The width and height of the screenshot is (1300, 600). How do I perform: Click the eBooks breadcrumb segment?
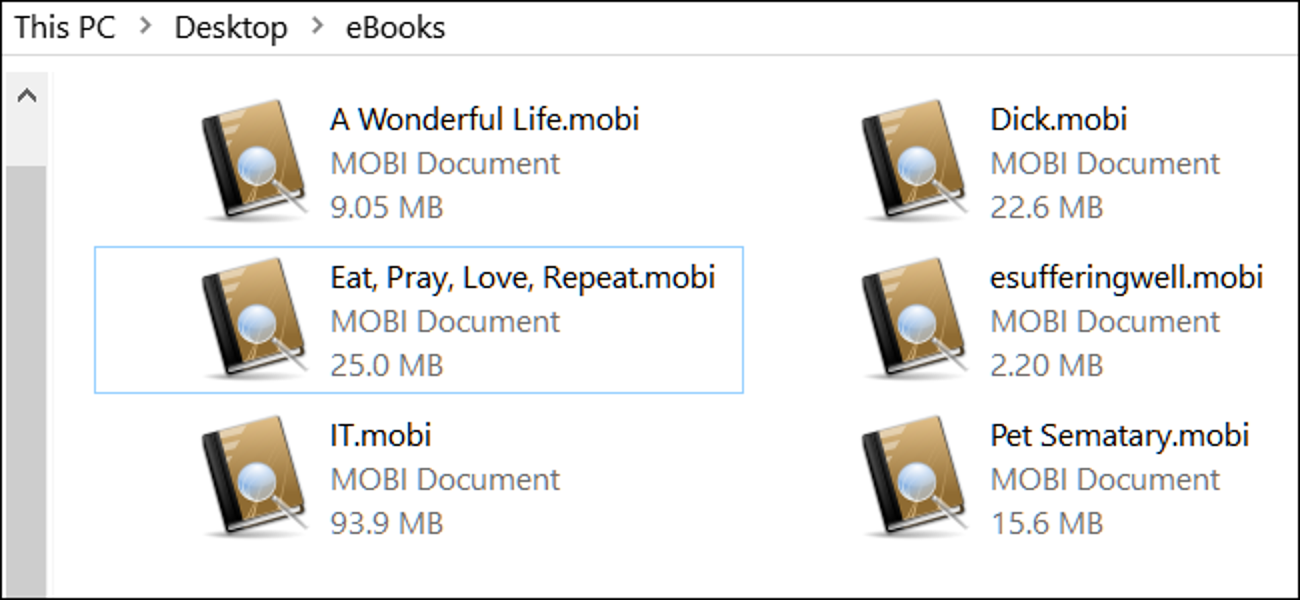395,27
